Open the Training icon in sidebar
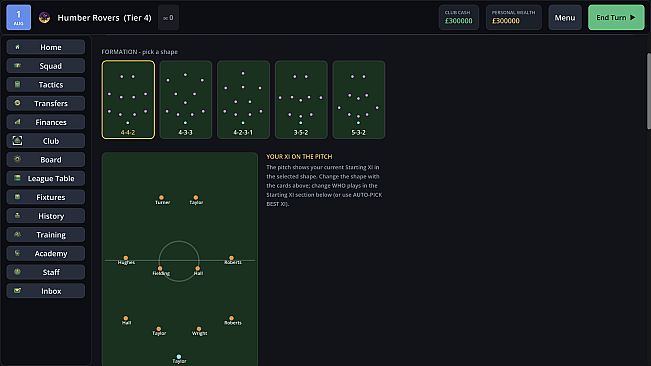 (x=17, y=234)
